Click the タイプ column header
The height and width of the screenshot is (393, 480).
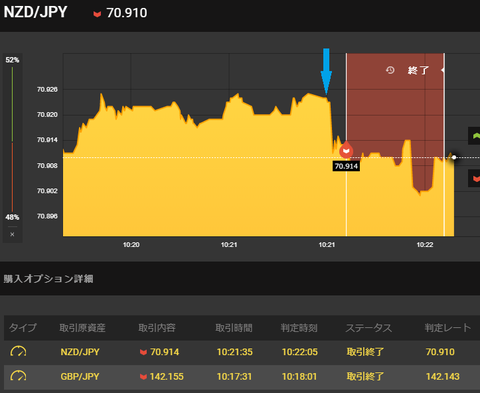[23, 328]
